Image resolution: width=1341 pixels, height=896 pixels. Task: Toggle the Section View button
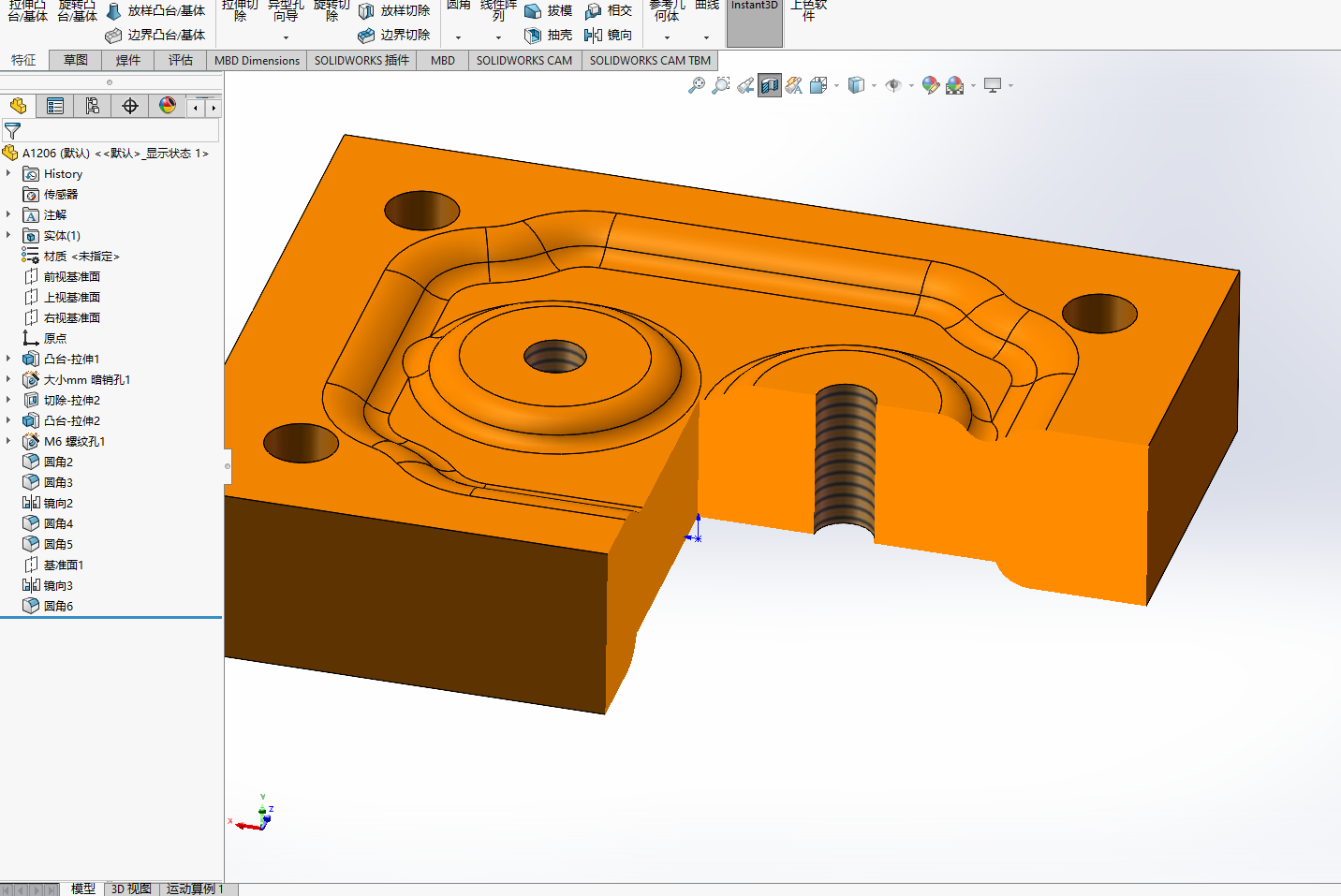[770, 85]
